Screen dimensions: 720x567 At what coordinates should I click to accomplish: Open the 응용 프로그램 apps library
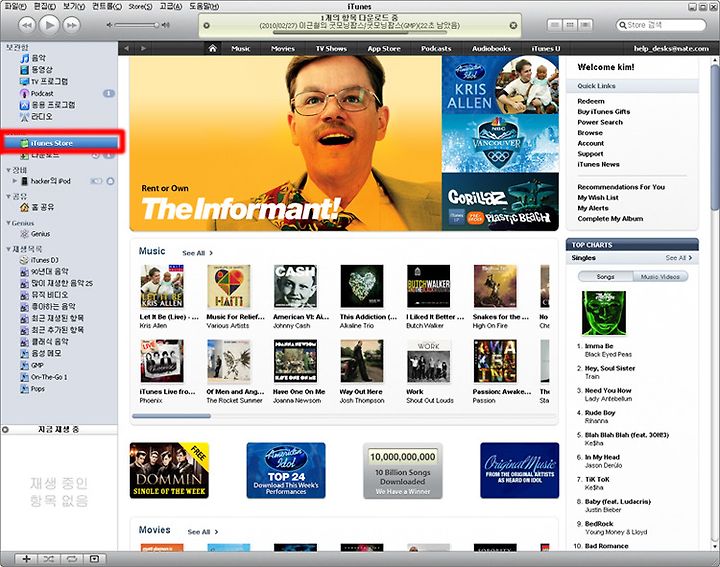(x=47, y=105)
